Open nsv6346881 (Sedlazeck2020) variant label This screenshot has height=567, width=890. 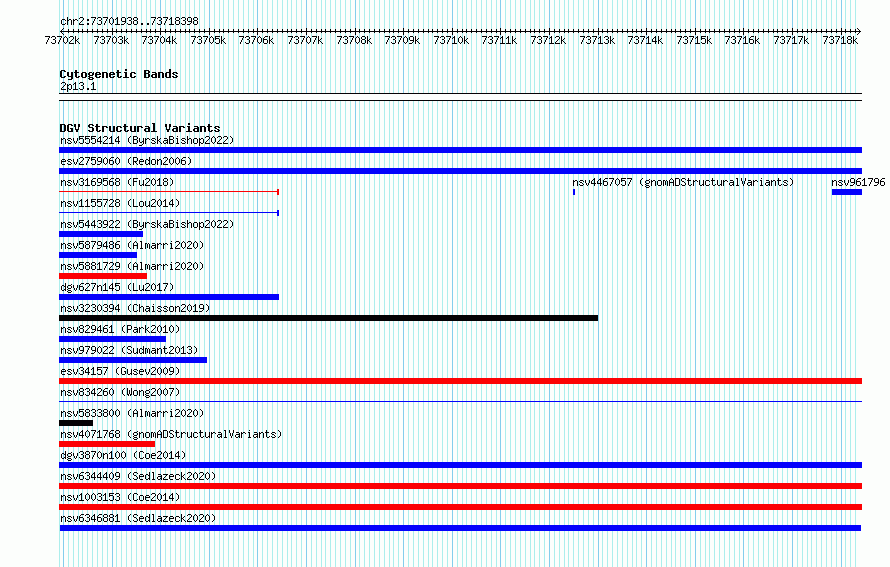[138, 518]
